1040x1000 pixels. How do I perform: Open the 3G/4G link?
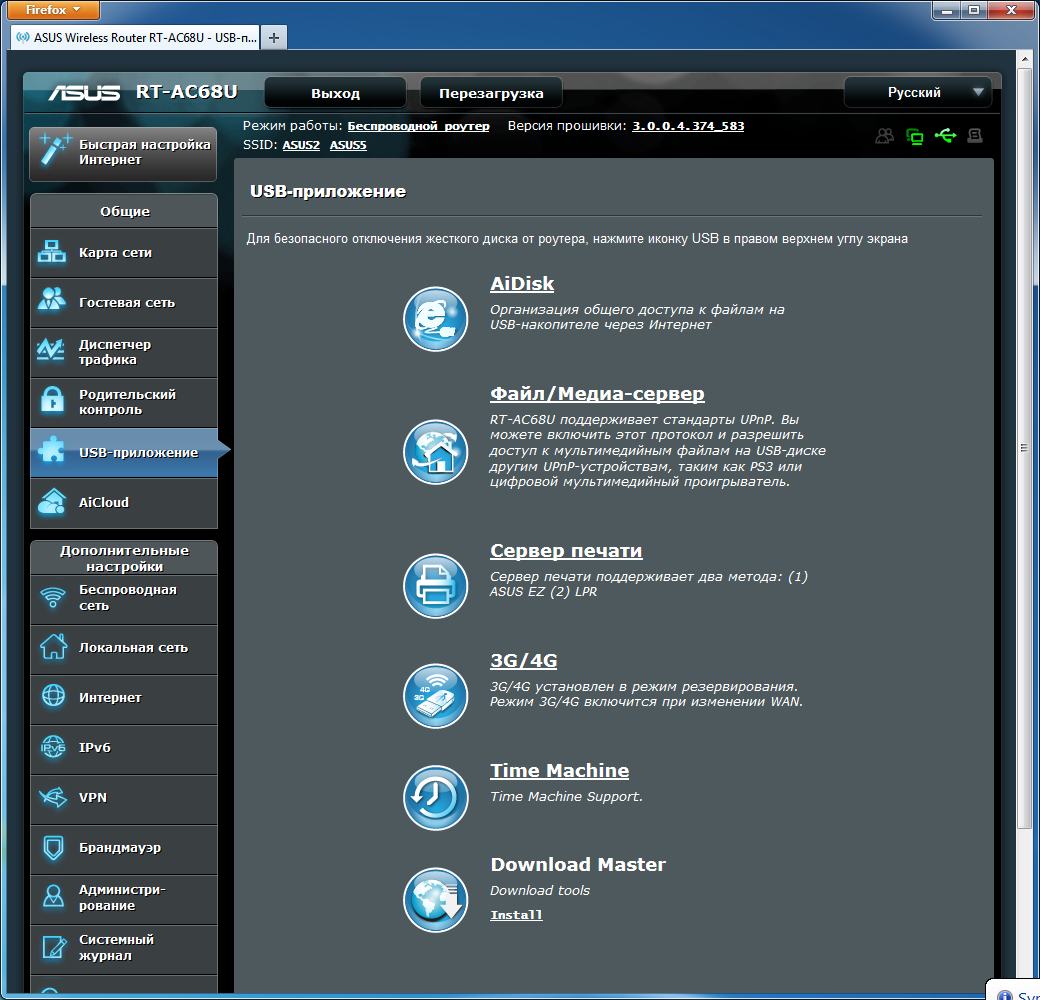tap(523, 660)
